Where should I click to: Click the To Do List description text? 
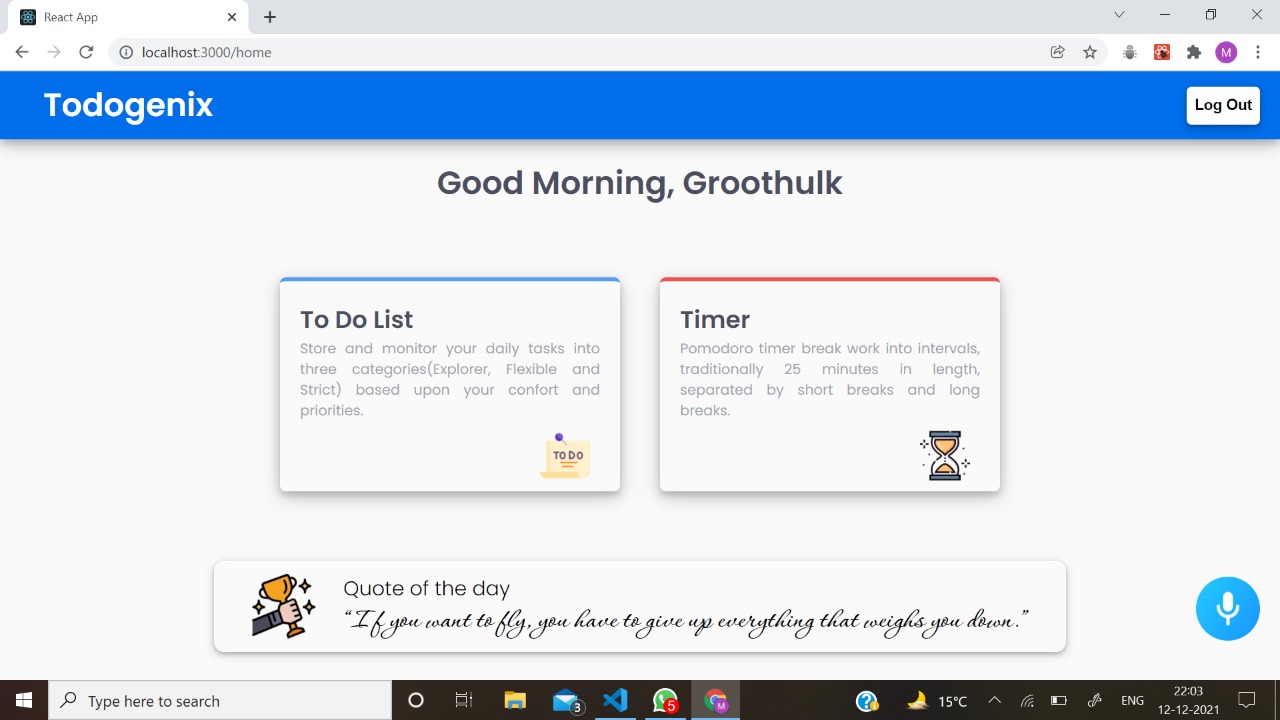450,379
